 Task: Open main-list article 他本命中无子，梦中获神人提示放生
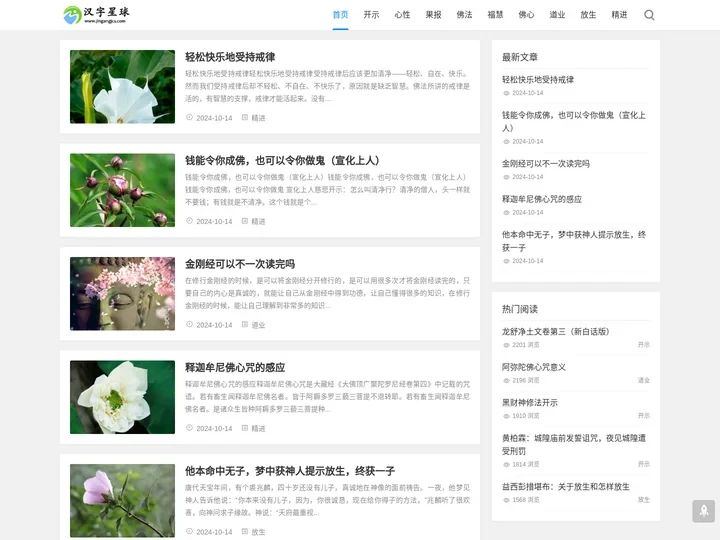coord(290,471)
